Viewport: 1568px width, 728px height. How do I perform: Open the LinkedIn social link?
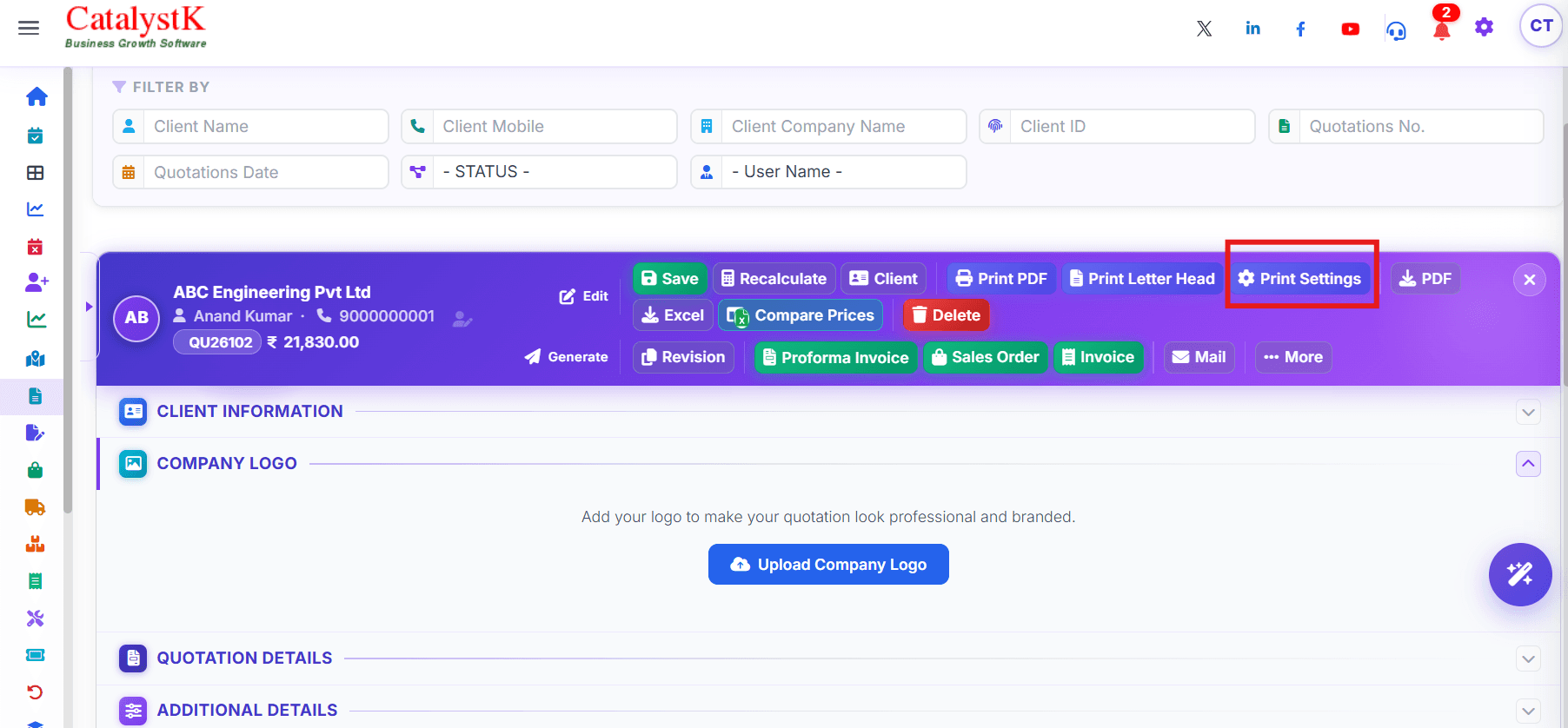[1252, 29]
